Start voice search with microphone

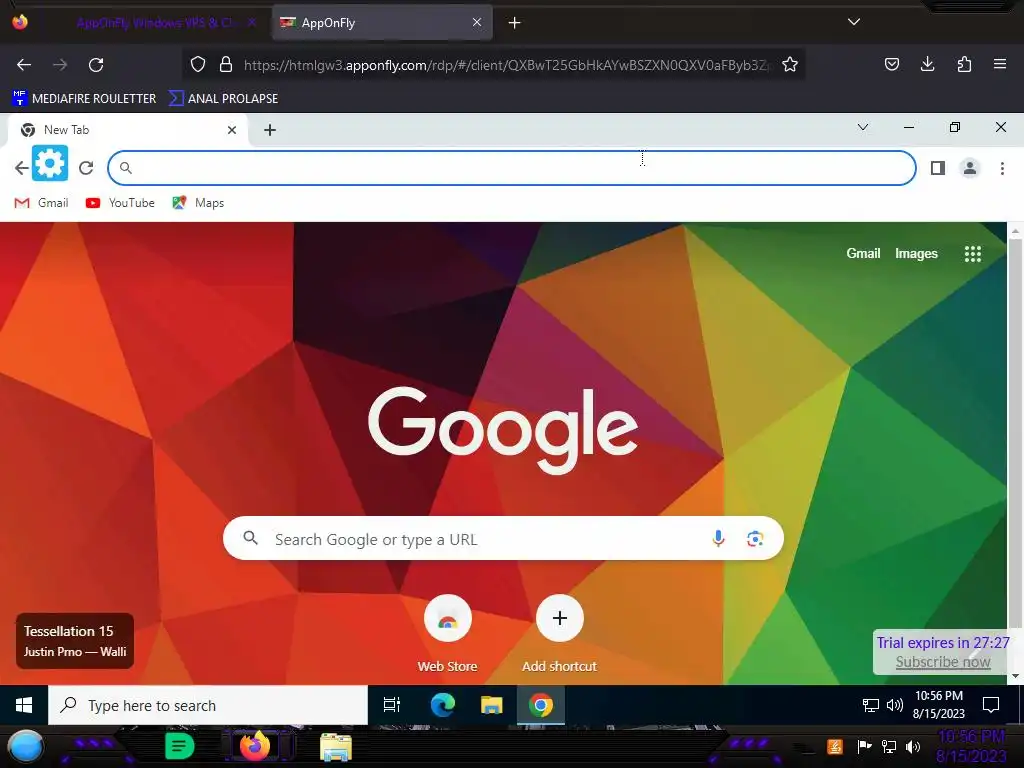click(x=718, y=539)
